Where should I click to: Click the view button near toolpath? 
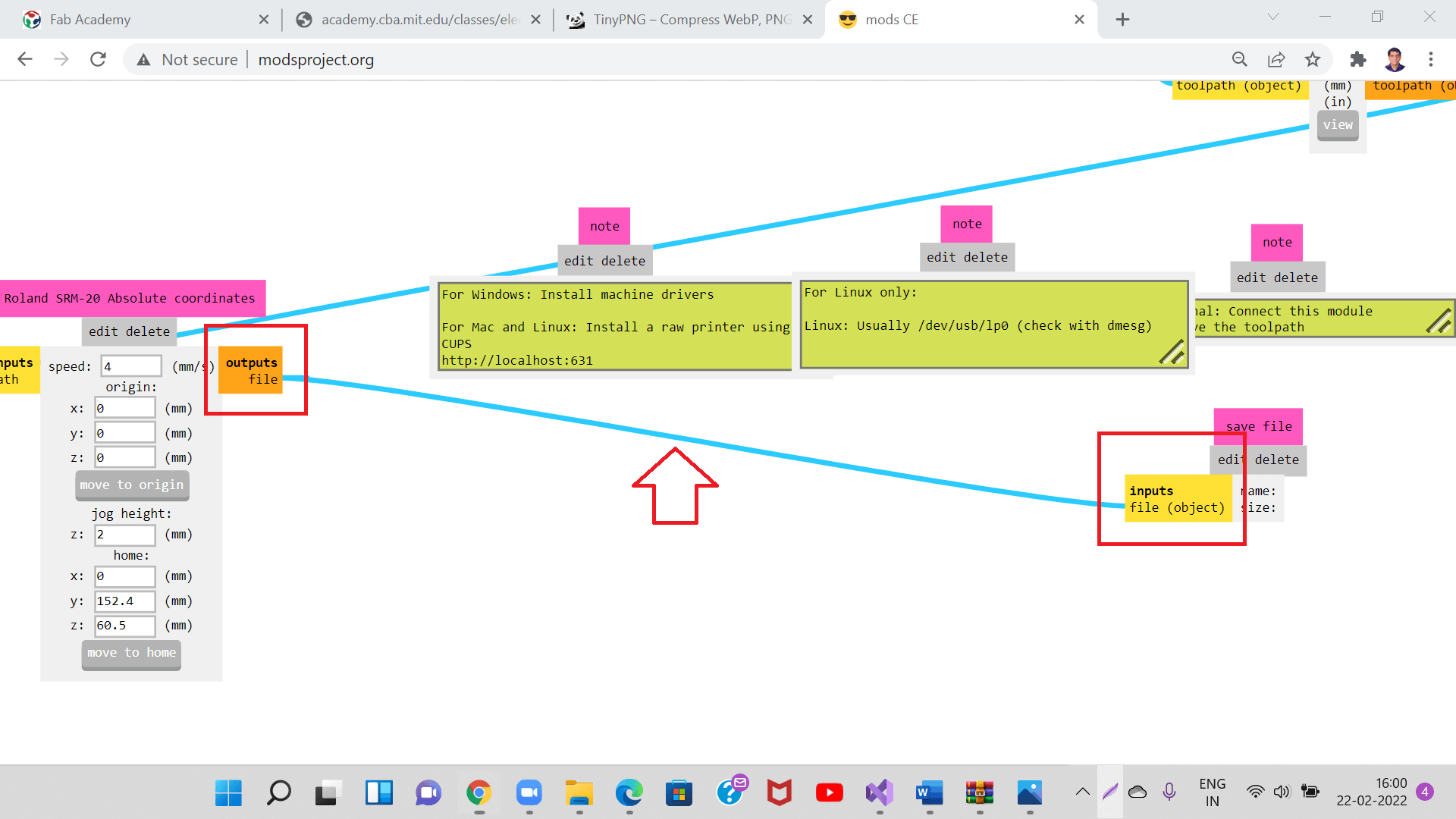click(x=1338, y=125)
